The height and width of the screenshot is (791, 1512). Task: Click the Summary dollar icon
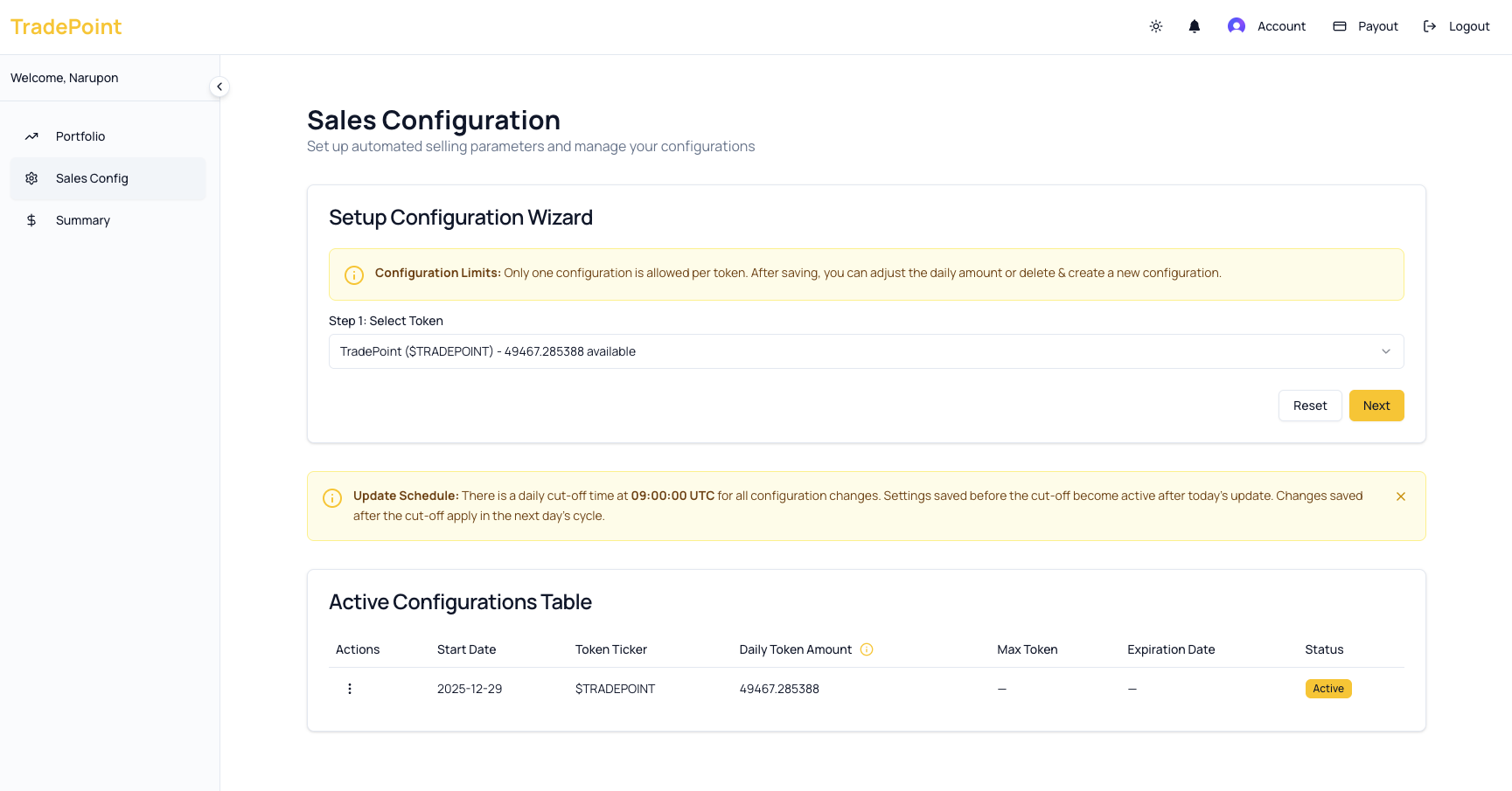[x=31, y=220]
